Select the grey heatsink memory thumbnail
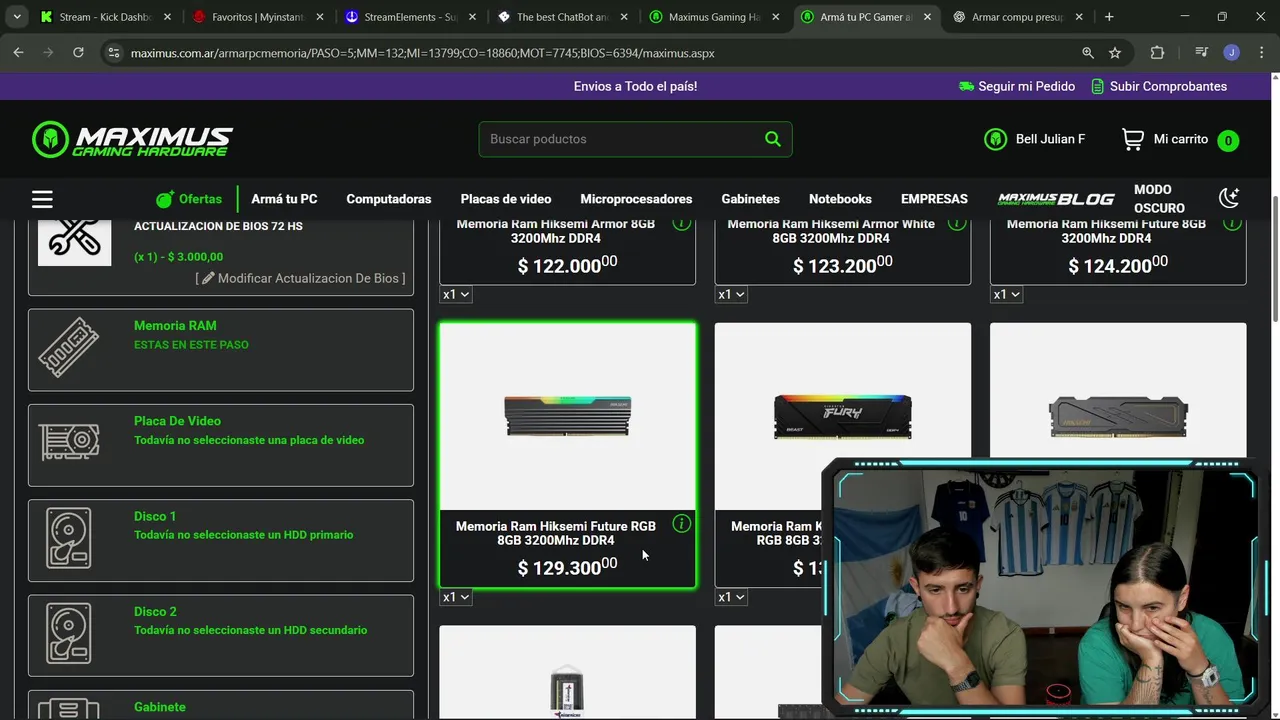The image size is (1280, 720). pyautogui.click(x=1118, y=416)
